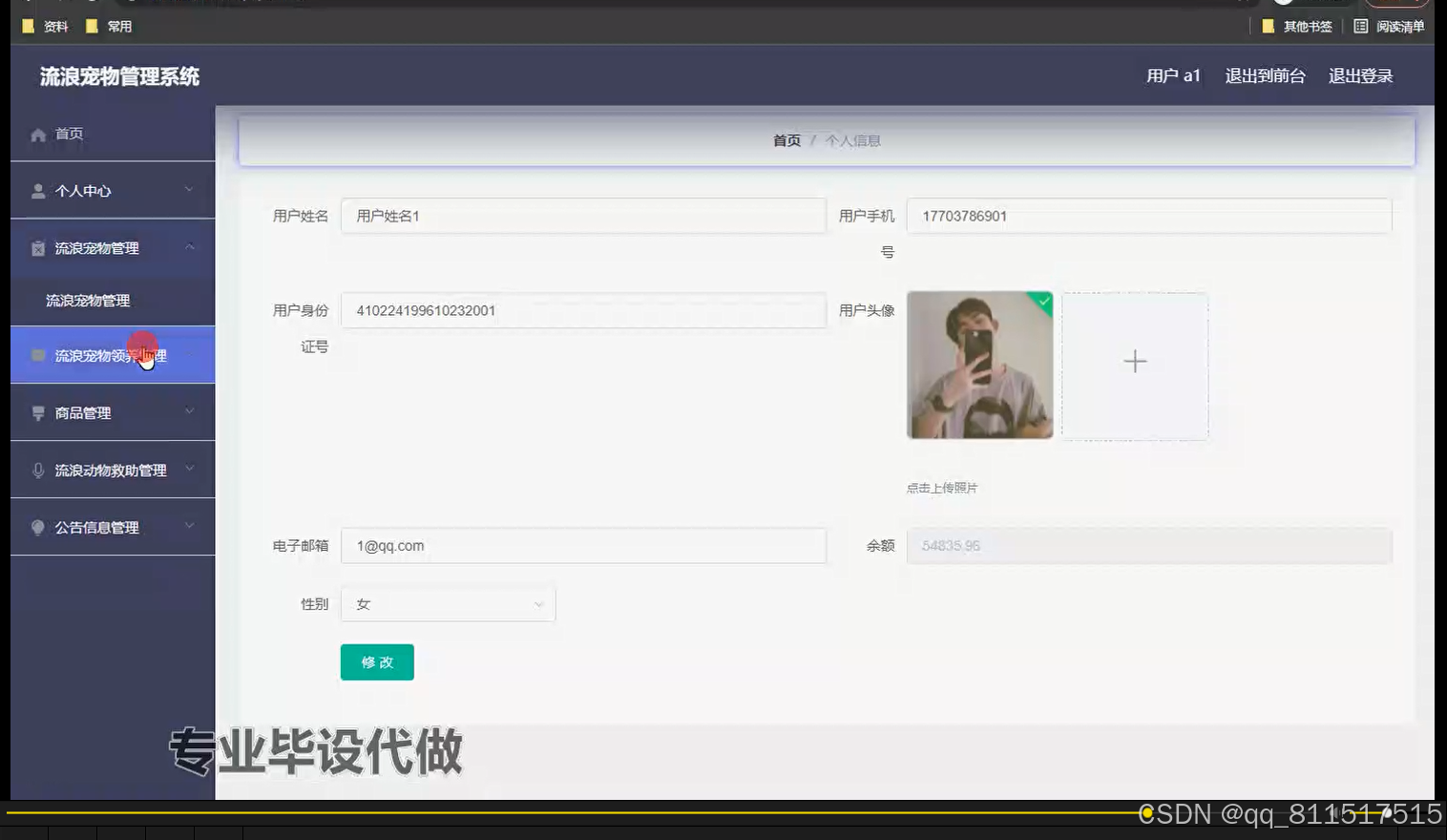The width and height of the screenshot is (1447, 840).
Task: Open the 阅读清单 reading list icon
Action: 1360,26
